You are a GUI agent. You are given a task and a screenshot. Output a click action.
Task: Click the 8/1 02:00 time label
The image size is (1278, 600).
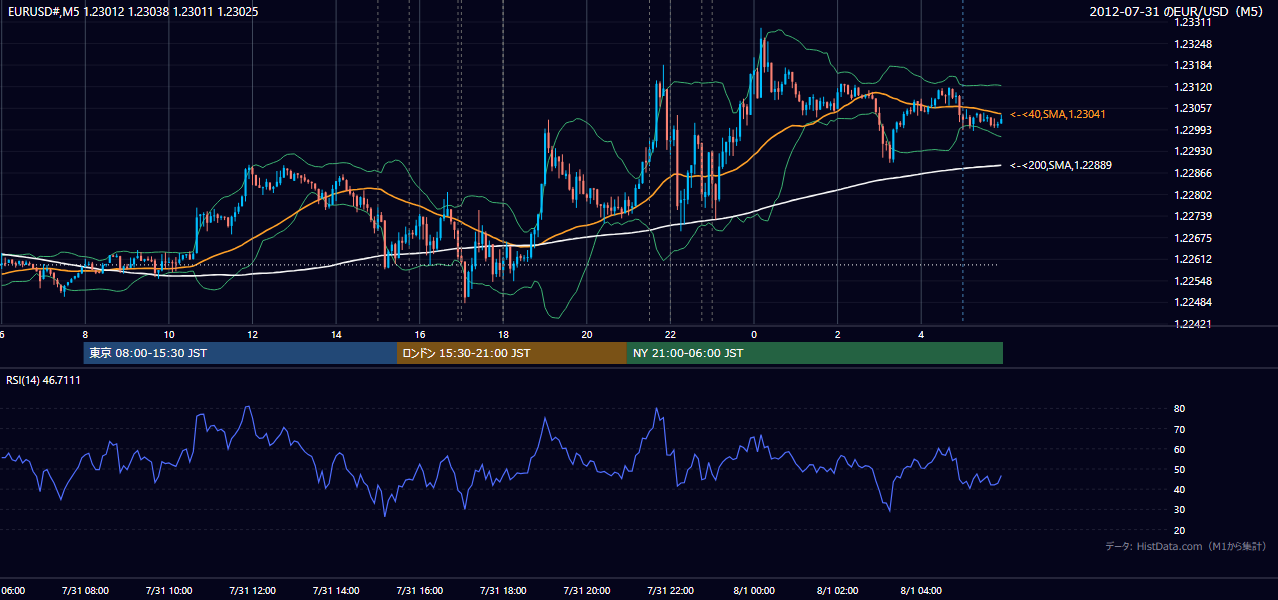pos(838,590)
